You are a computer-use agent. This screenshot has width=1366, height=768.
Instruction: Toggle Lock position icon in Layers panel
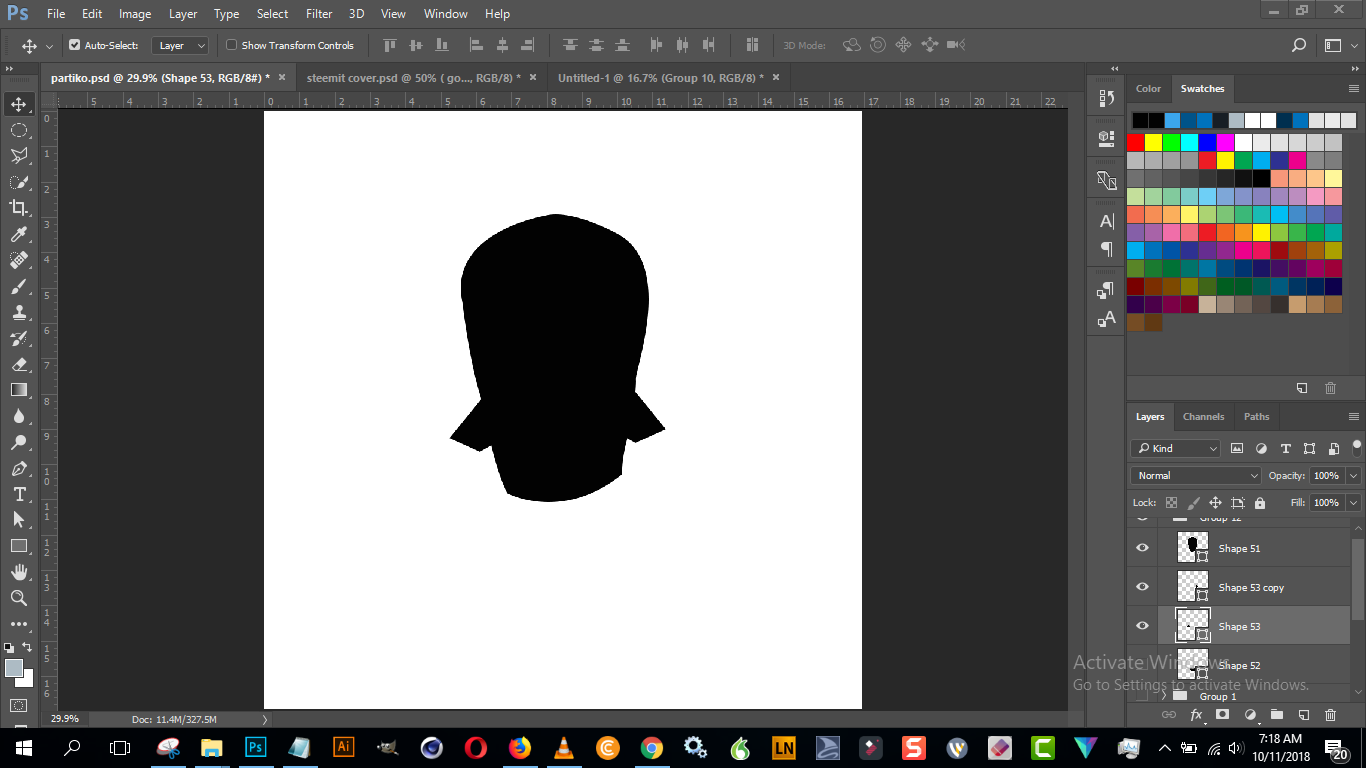click(x=1215, y=503)
